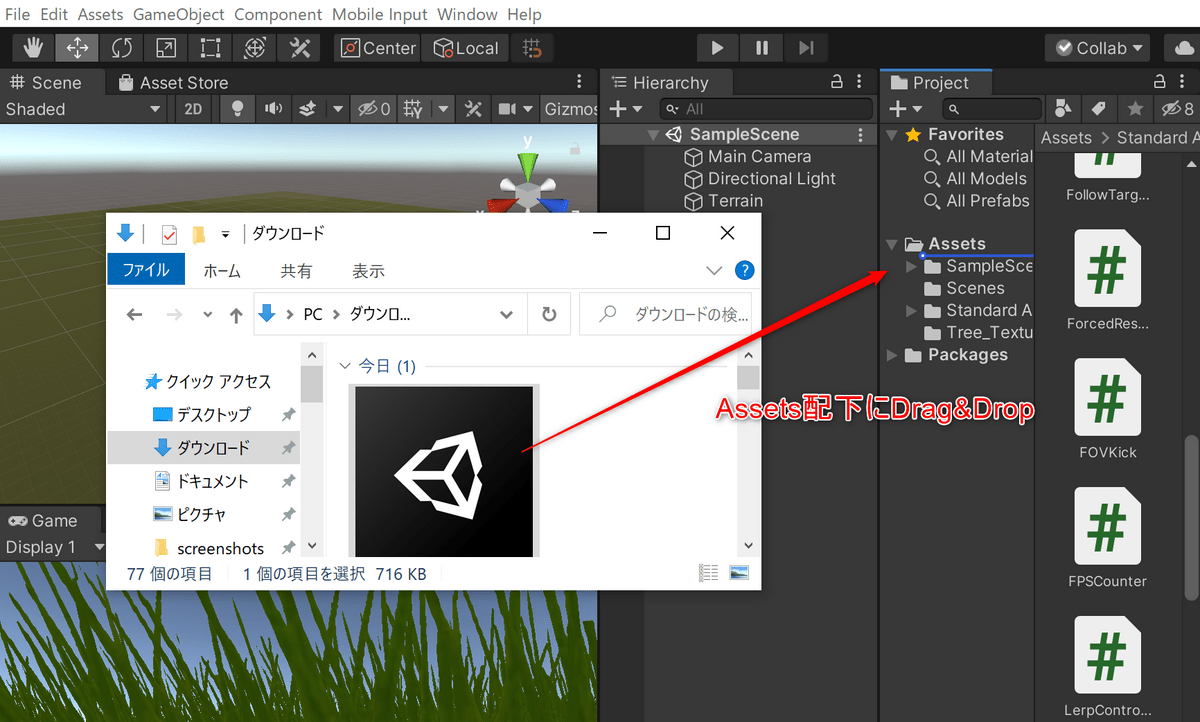
Task: Click the Step frame button
Action: (806, 48)
